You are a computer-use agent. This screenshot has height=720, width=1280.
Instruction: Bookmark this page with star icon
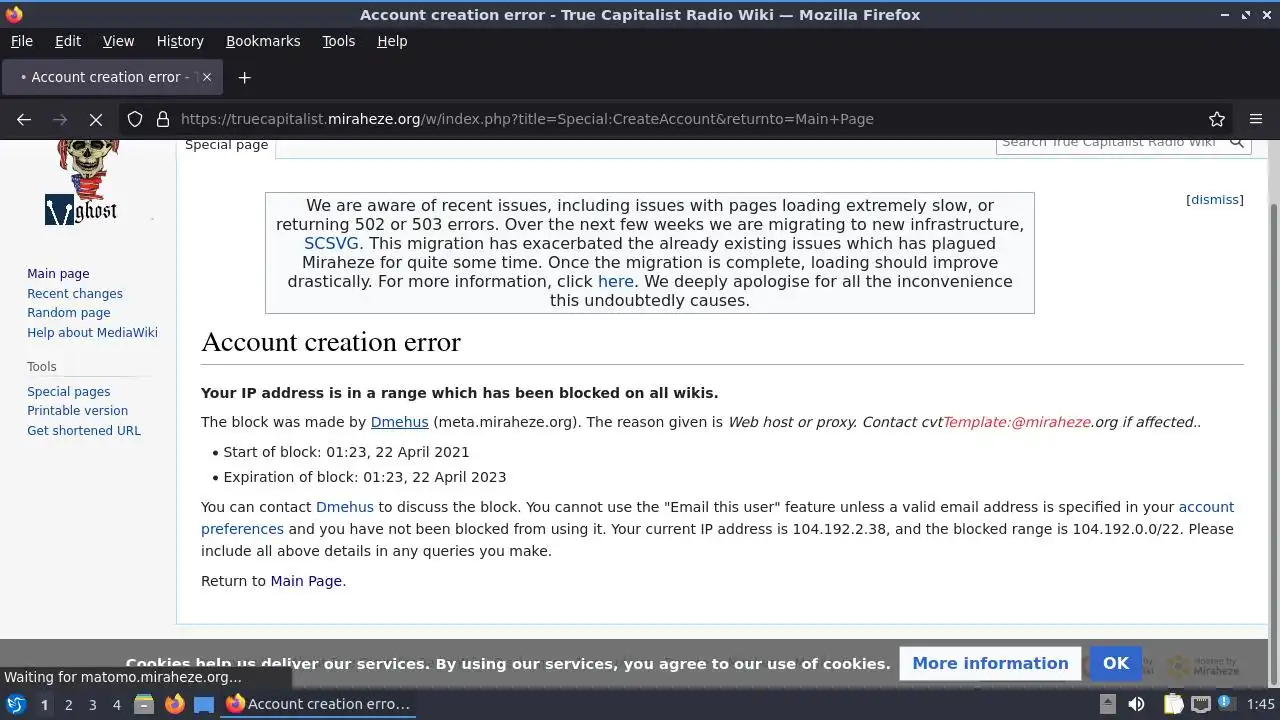click(1217, 119)
